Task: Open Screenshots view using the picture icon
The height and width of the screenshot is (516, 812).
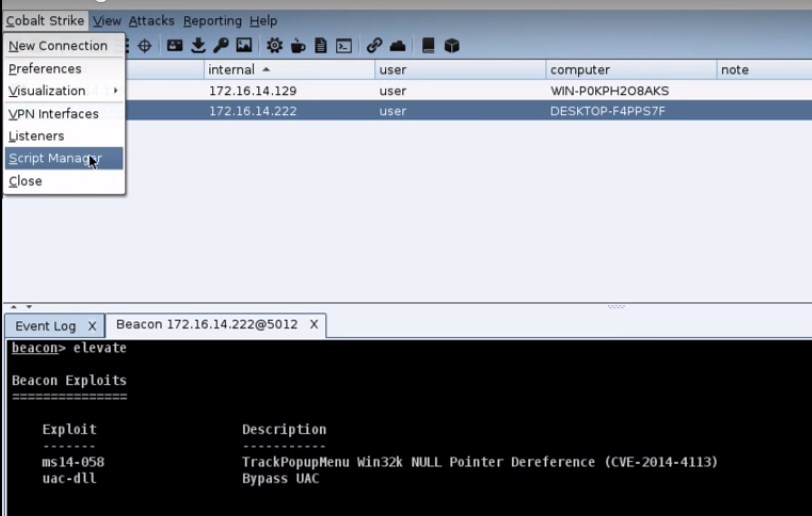Action: click(244, 46)
